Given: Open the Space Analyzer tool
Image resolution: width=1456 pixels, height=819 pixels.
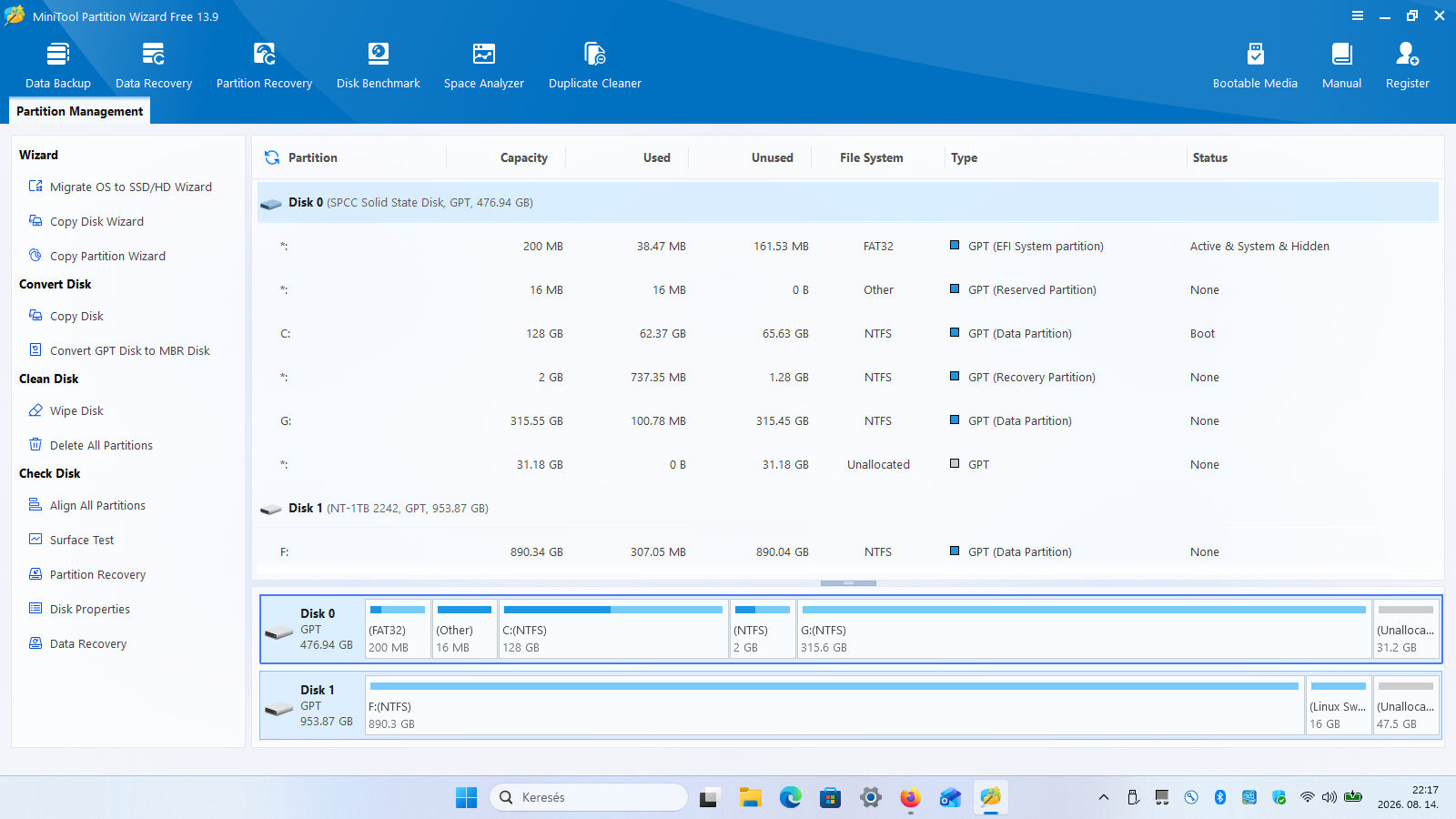Looking at the screenshot, I should (484, 65).
